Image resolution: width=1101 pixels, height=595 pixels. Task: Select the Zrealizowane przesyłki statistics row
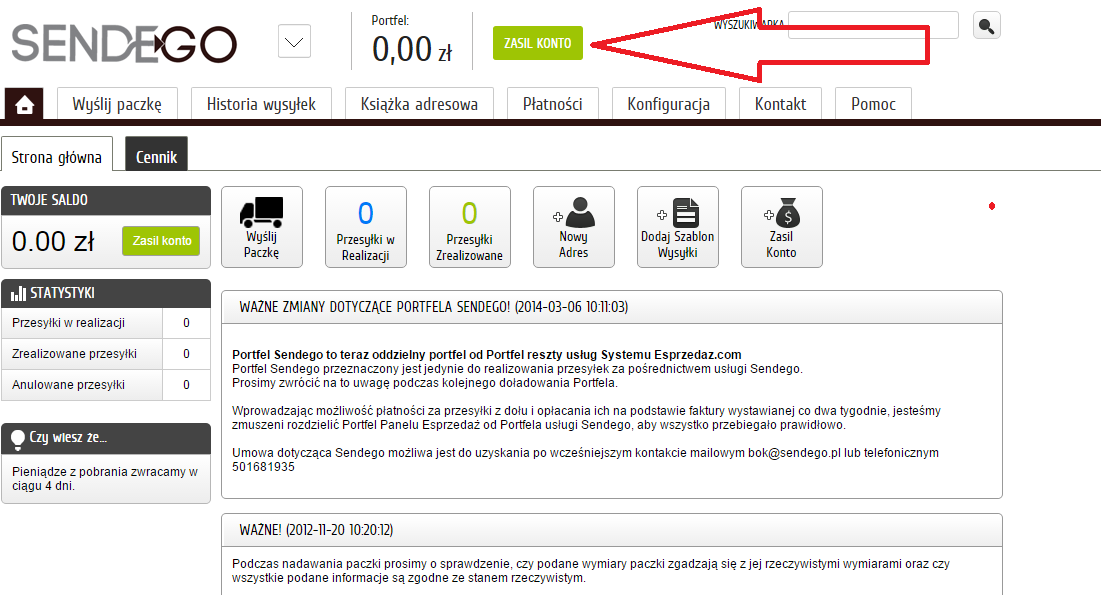[106, 354]
